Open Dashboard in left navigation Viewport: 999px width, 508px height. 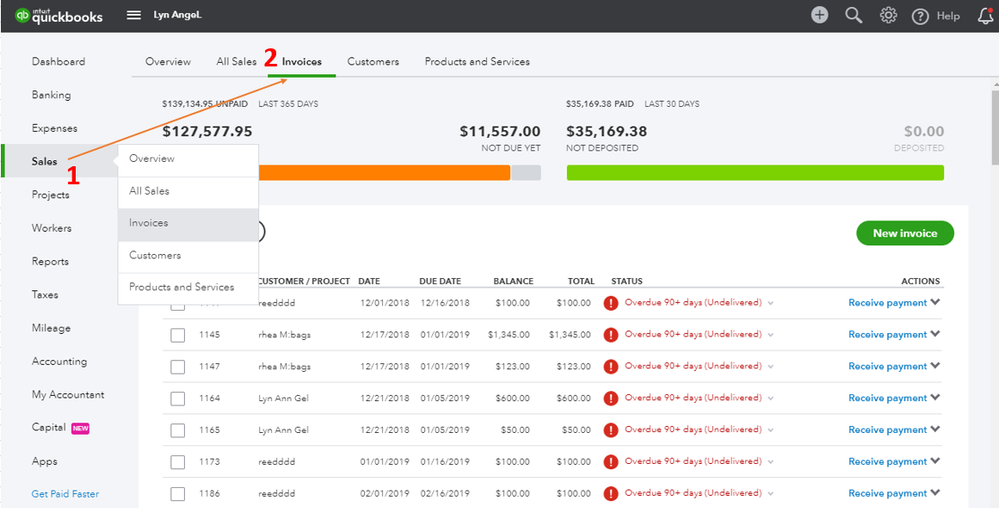(x=59, y=62)
